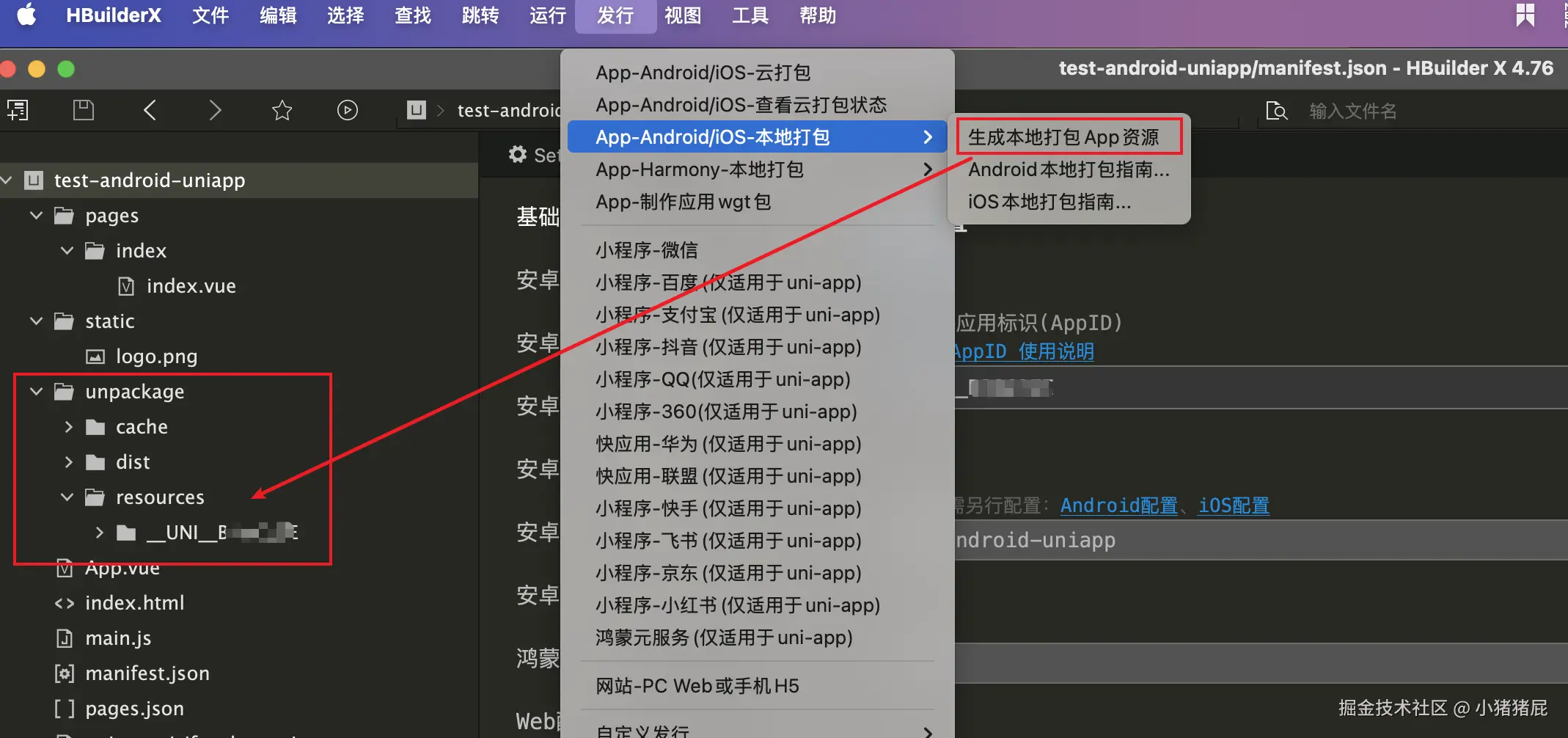Choose 小程序-飞书 publish option
The image size is (1568, 738).
pos(758,541)
